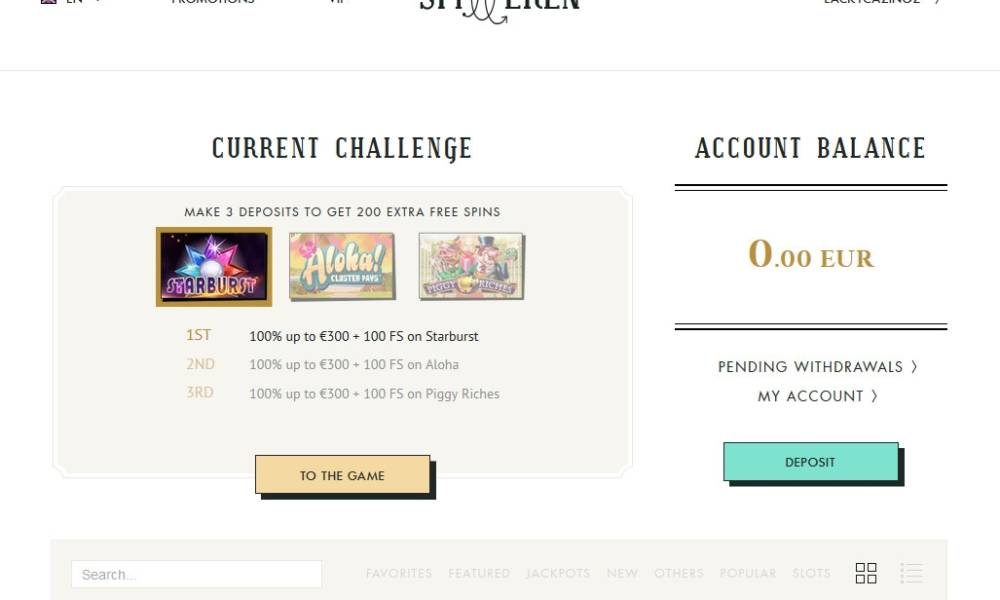Filter games by Jackpots tab
The image size is (1000, 600).
click(x=558, y=573)
